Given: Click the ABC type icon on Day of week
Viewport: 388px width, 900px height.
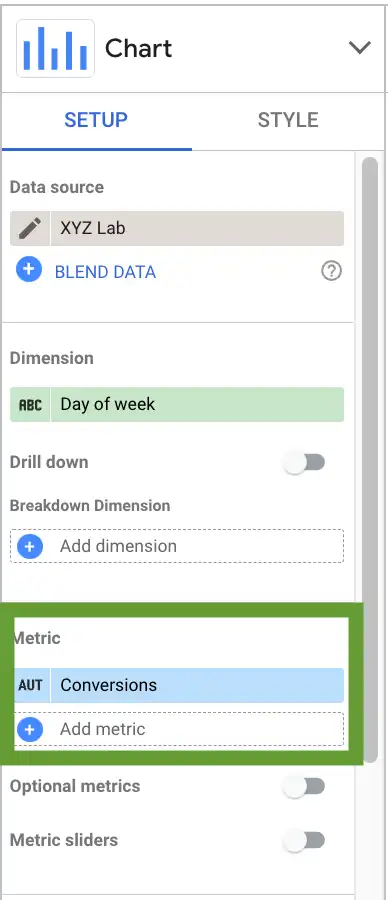Looking at the screenshot, I should pos(30,405).
